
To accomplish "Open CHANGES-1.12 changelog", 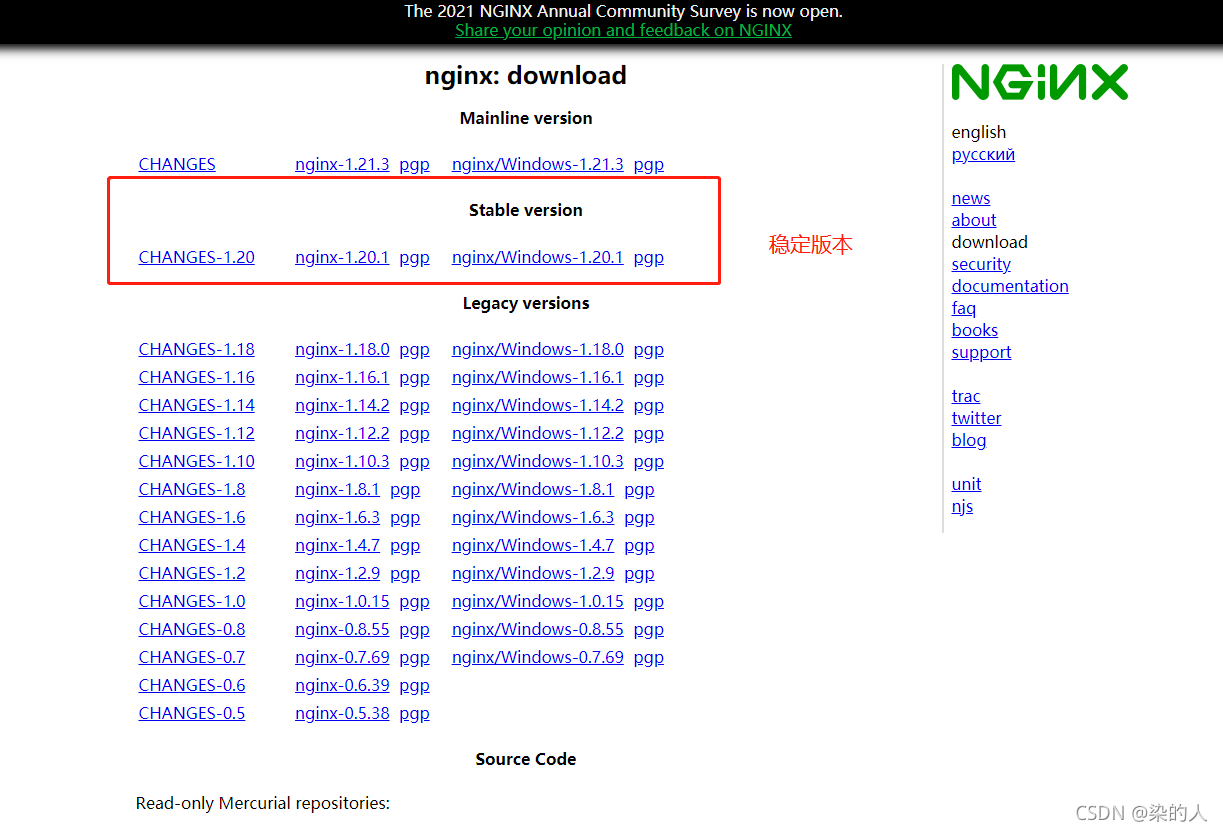I will coord(196,433).
